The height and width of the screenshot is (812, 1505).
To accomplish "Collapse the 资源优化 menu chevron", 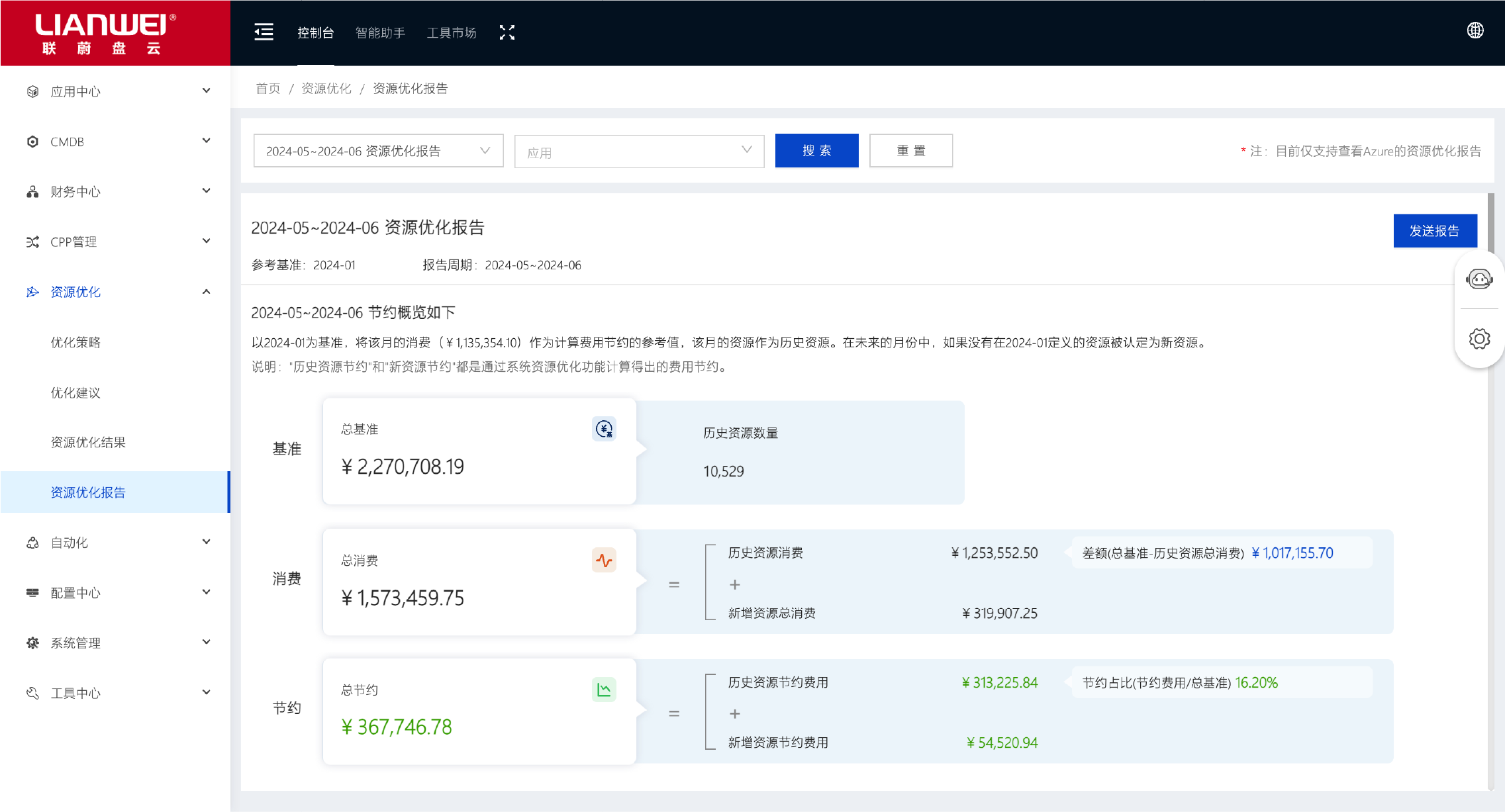I will coord(207,291).
